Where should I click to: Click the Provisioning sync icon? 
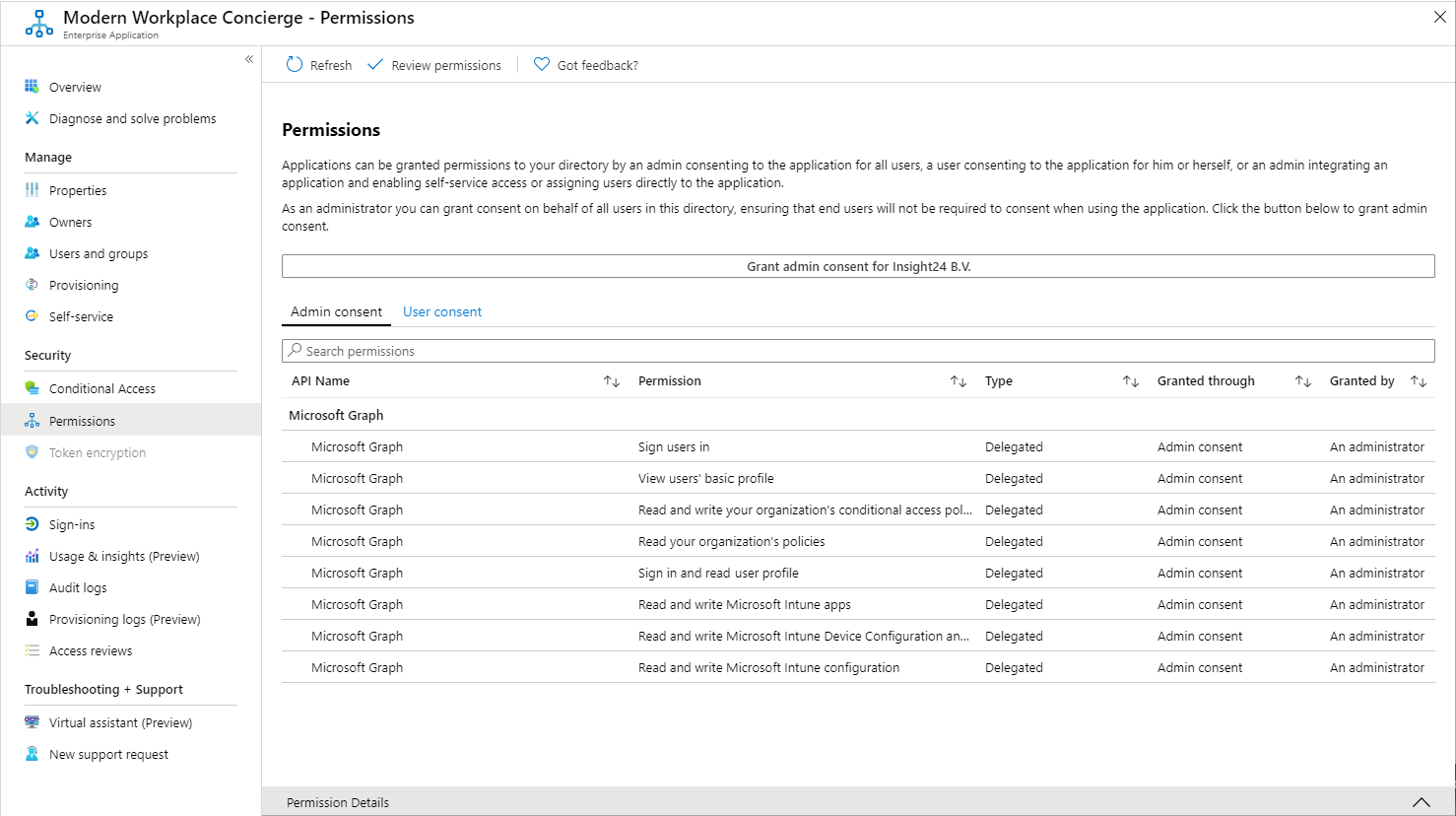[x=32, y=285]
